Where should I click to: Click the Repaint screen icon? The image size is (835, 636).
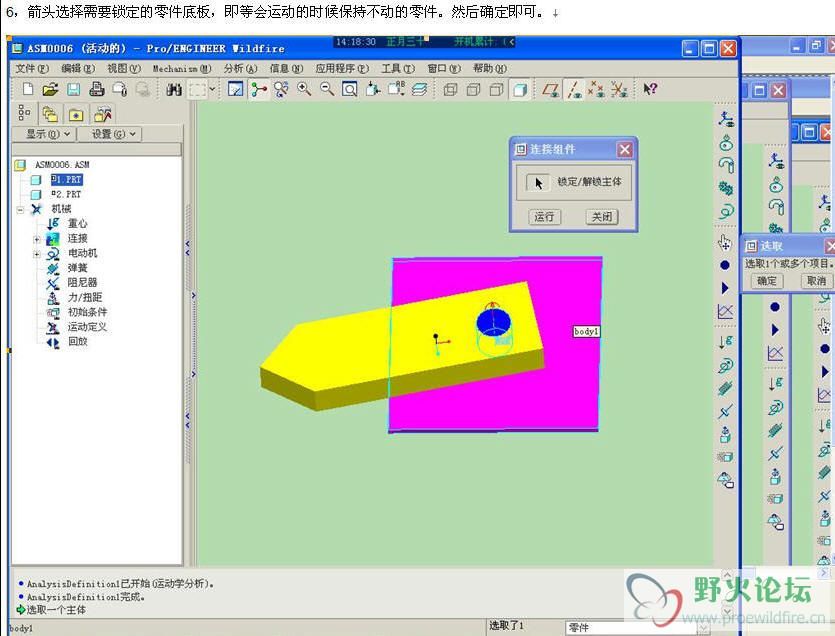click(x=235, y=89)
